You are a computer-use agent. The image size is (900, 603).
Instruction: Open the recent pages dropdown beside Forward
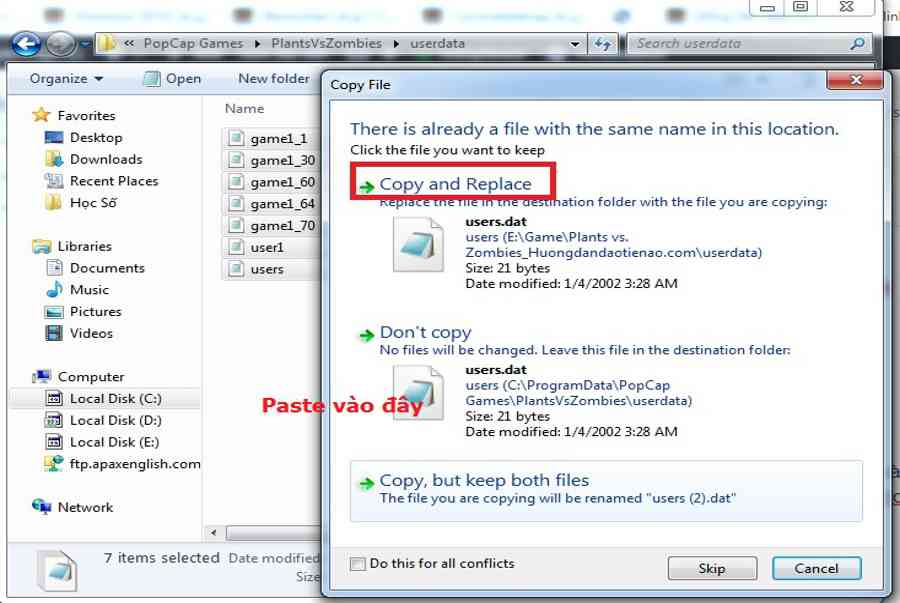click(x=85, y=44)
